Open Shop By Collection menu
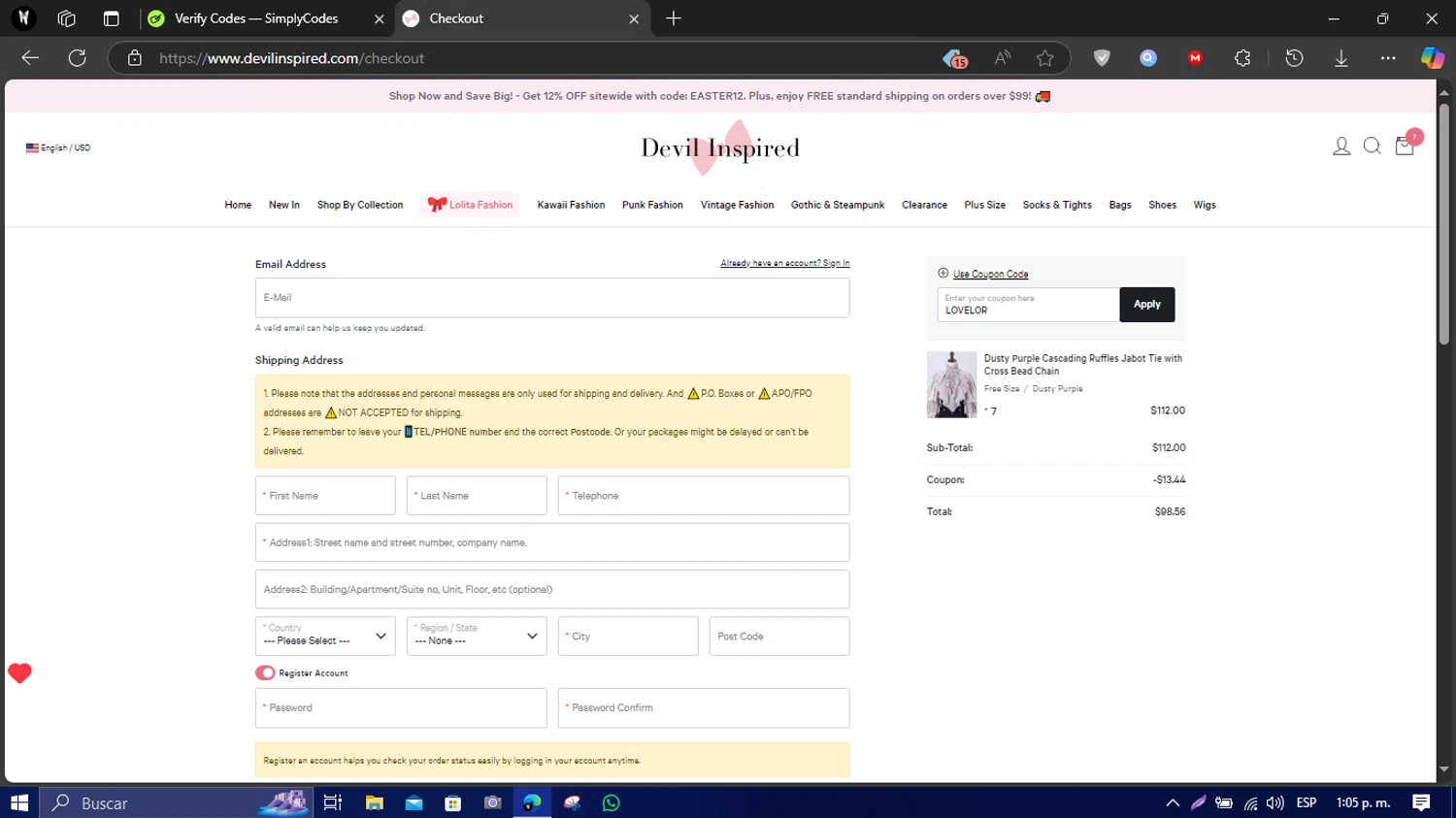Image resolution: width=1456 pixels, height=818 pixels. point(360,205)
